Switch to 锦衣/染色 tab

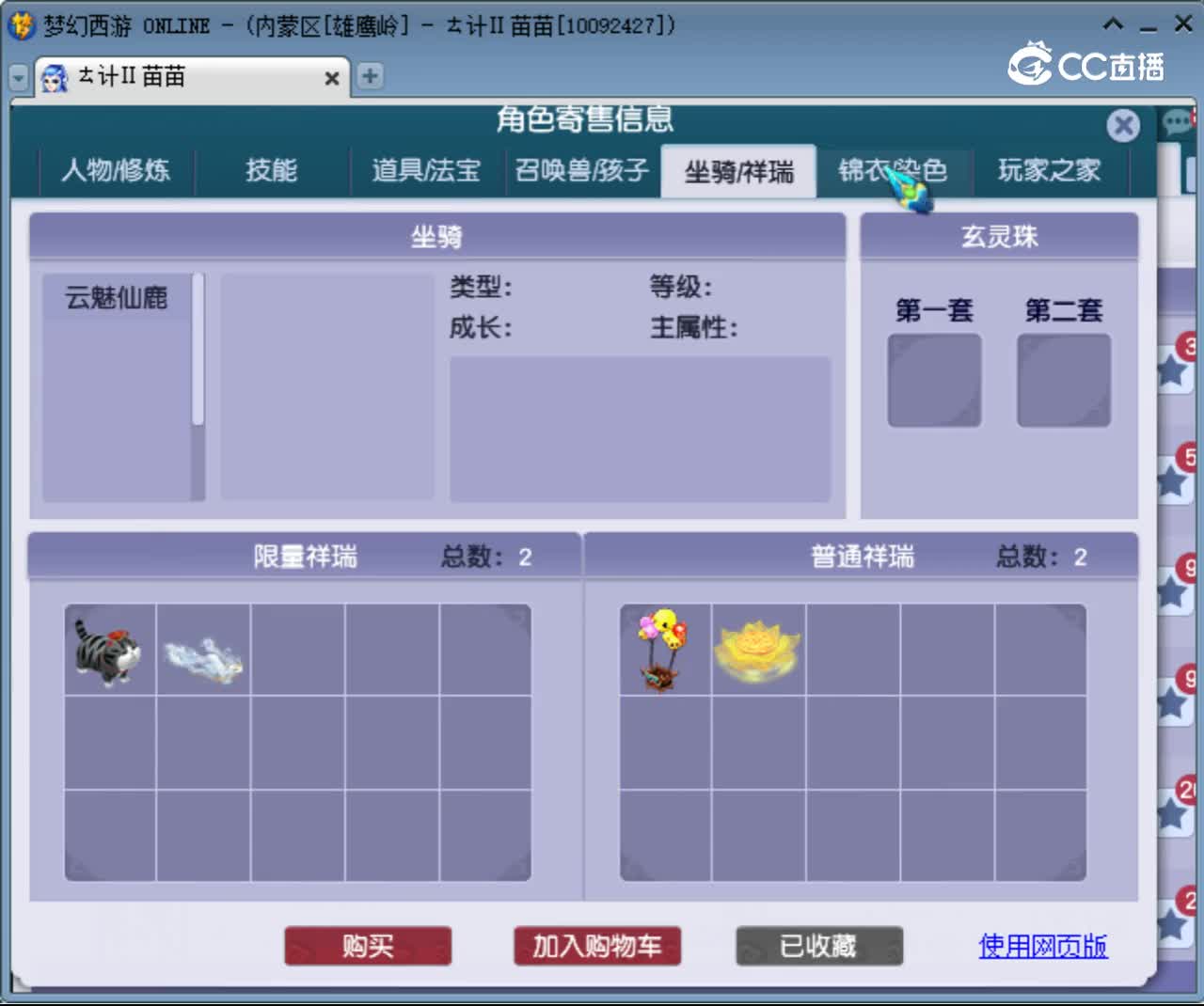(x=894, y=170)
